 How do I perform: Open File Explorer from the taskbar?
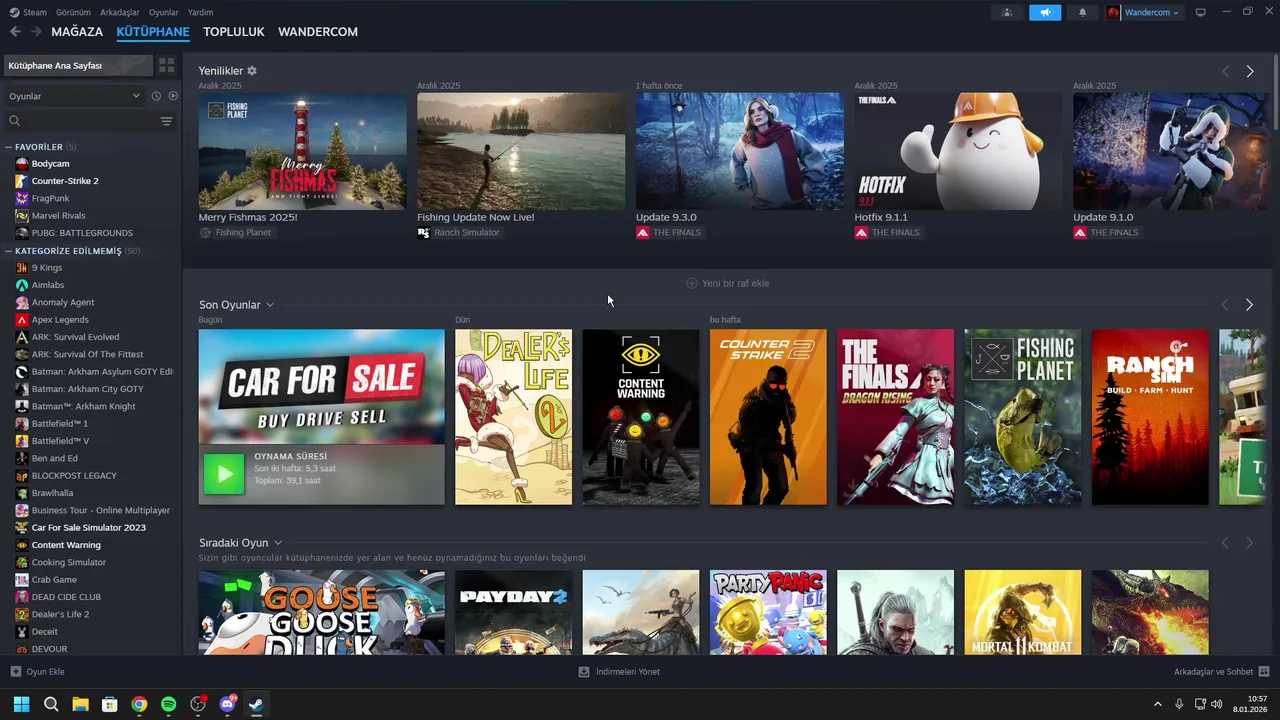[x=80, y=704]
